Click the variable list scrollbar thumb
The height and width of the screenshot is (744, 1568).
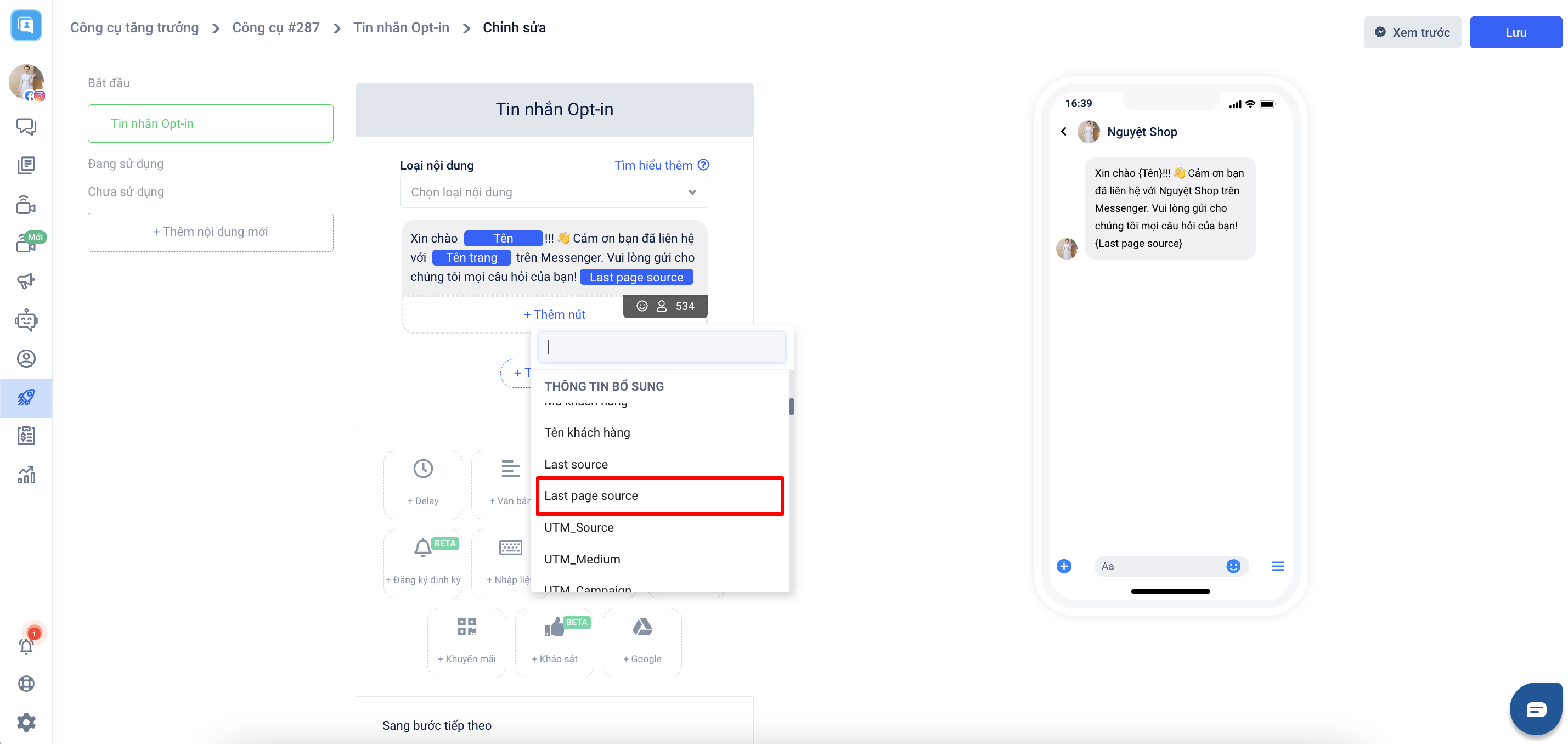[791, 406]
